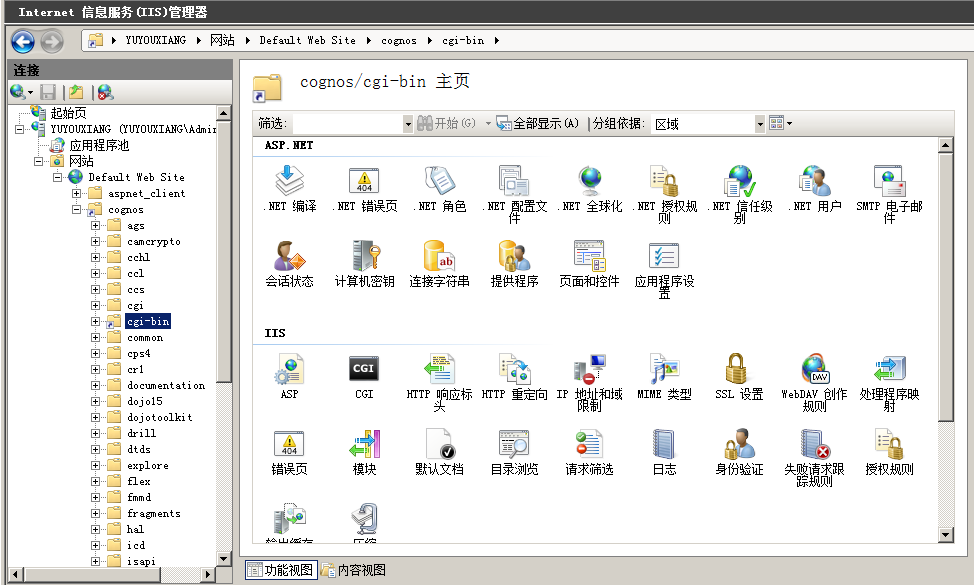
Task: Collapse the cognos tree node
Action: click(x=76, y=209)
